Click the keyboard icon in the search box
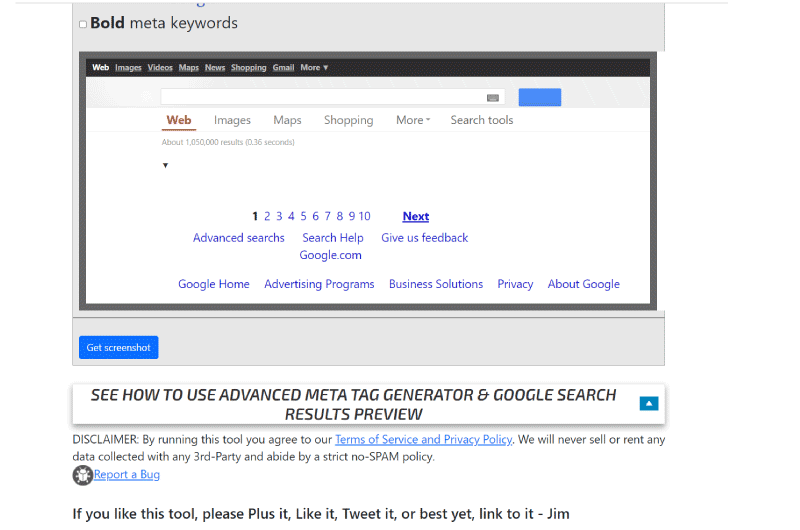 [492, 98]
